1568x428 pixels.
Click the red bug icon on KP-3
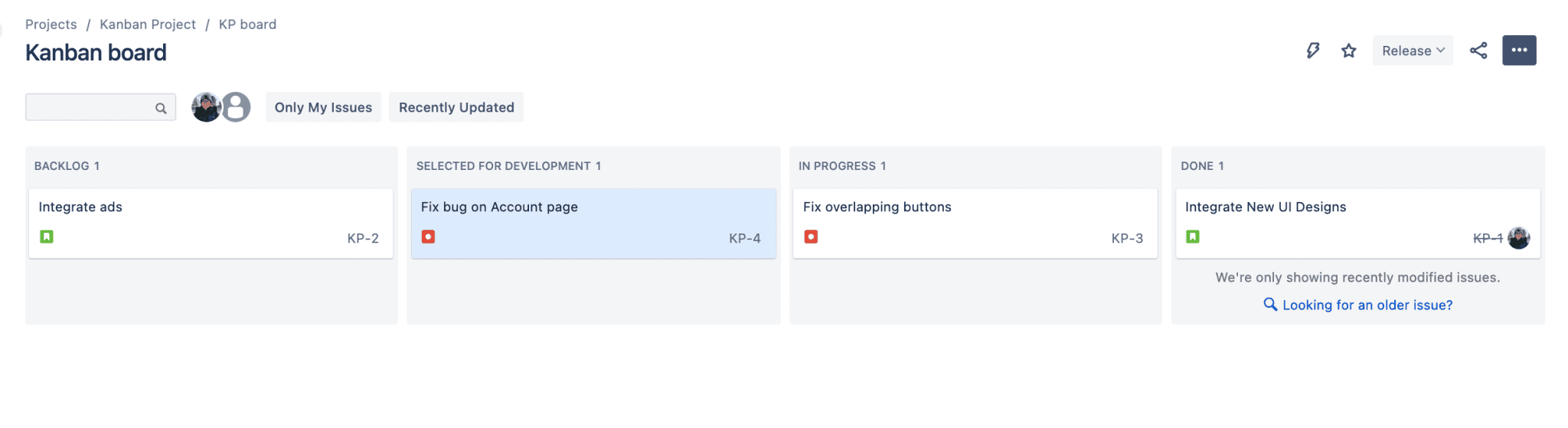click(811, 237)
